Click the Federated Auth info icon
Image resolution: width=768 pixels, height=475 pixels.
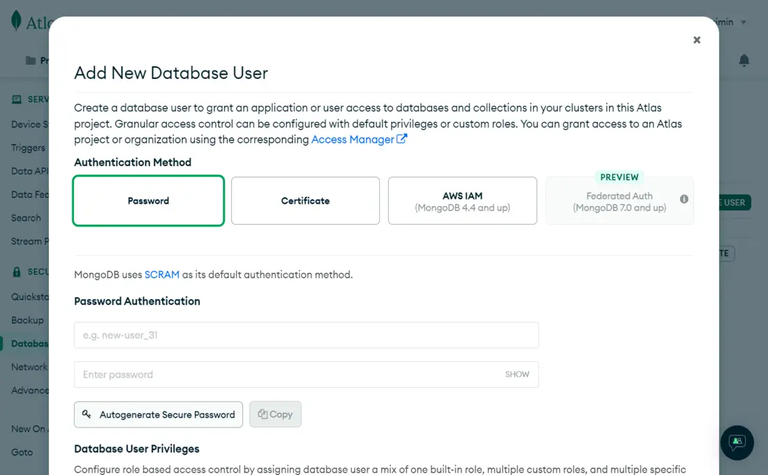click(684, 199)
